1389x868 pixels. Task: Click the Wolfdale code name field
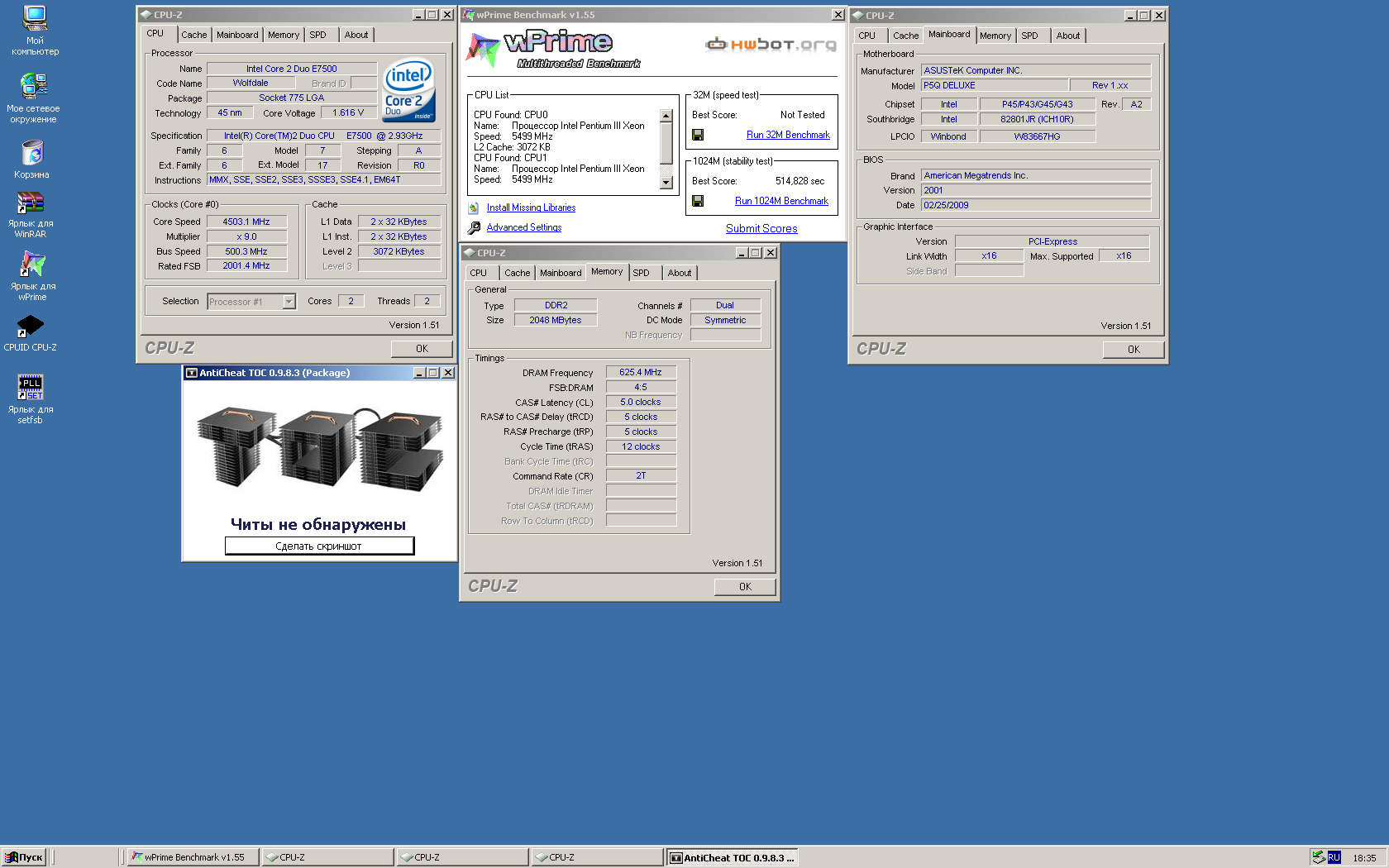pyautogui.click(x=251, y=83)
